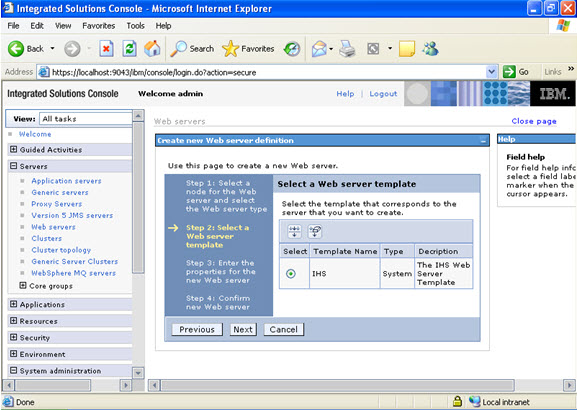Screen dimensions: 577x410
Task: Click the toolbar icon beside the printer
Action: click(x=373, y=49)
